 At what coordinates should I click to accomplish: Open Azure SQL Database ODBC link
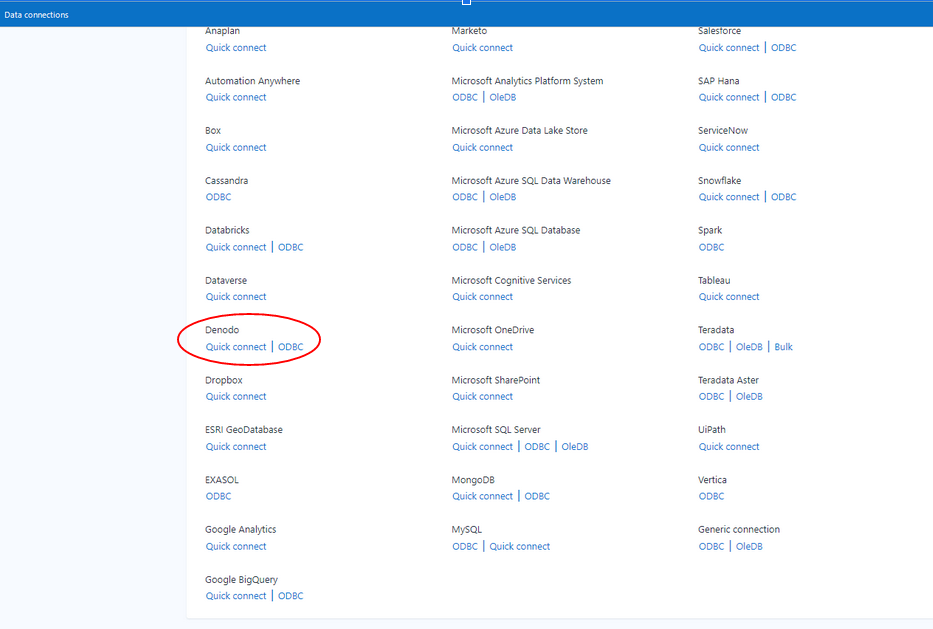point(465,247)
